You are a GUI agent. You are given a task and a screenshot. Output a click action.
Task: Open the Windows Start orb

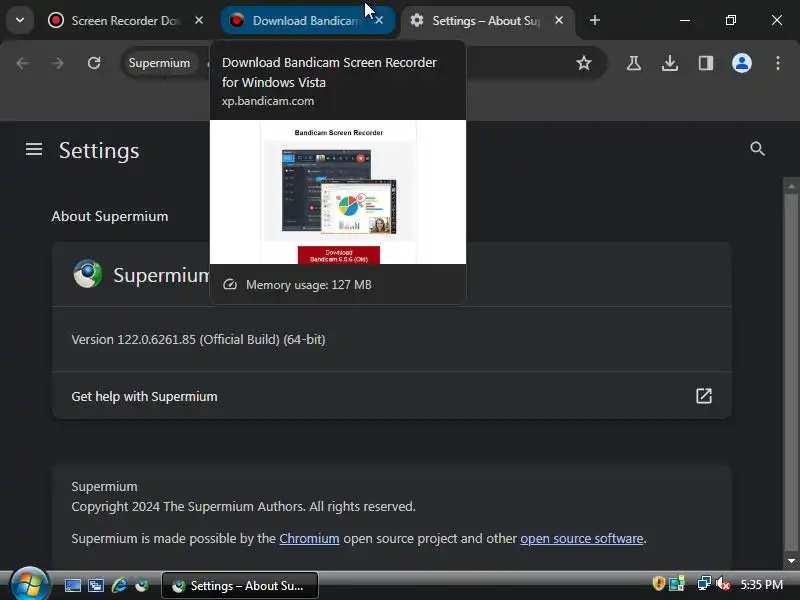click(x=30, y=584)
